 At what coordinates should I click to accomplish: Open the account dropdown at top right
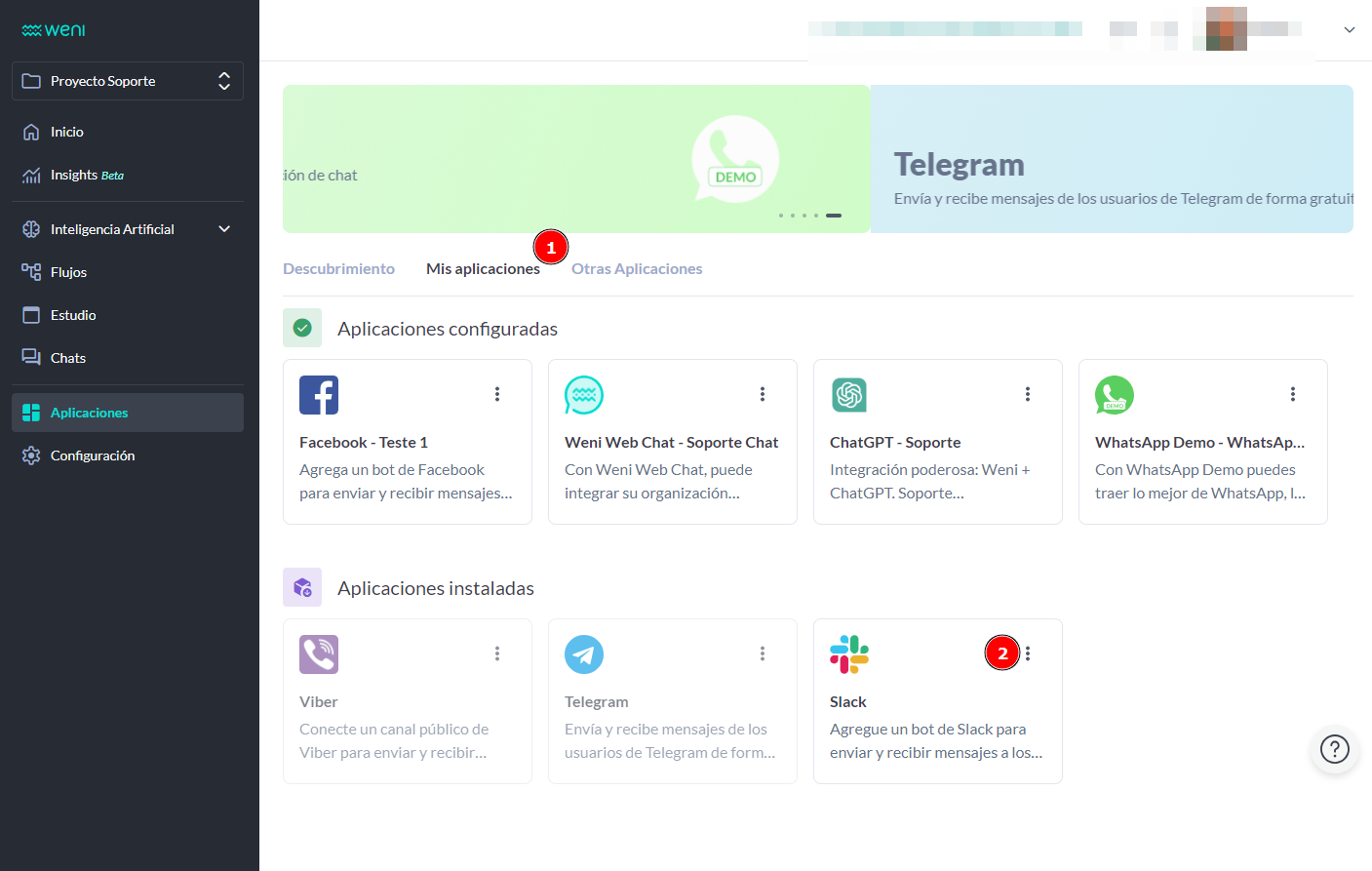click(1351, 29)
